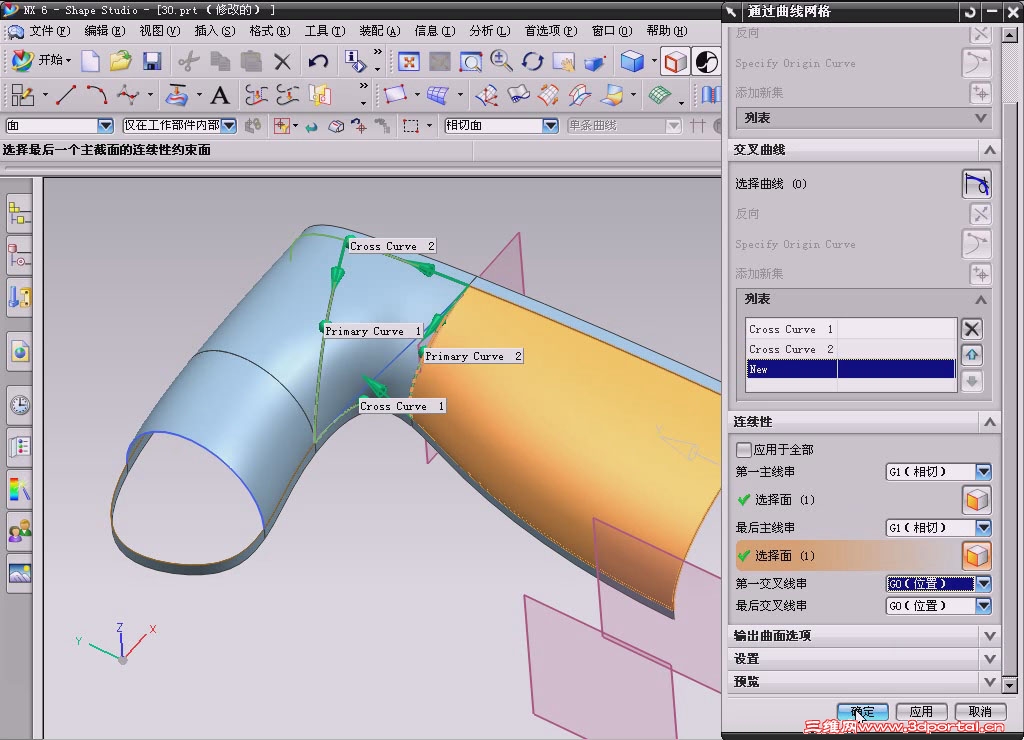Image resolution: width=1024 pixels, height=740 pixels.
Task: Tick the 应用于全部 checkbox
Action: point(743,449)
